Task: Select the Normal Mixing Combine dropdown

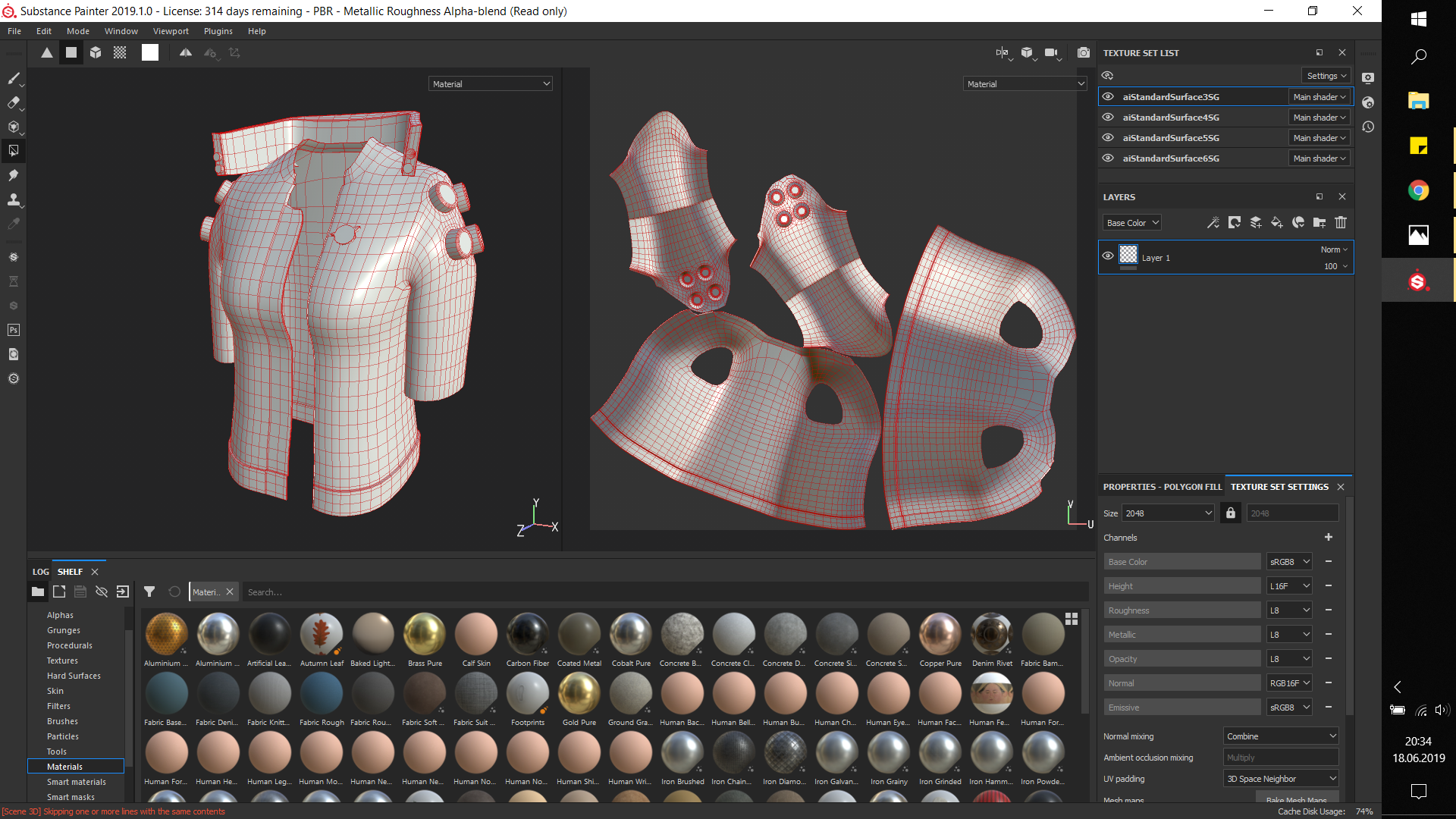Action: click(1280, 734)
